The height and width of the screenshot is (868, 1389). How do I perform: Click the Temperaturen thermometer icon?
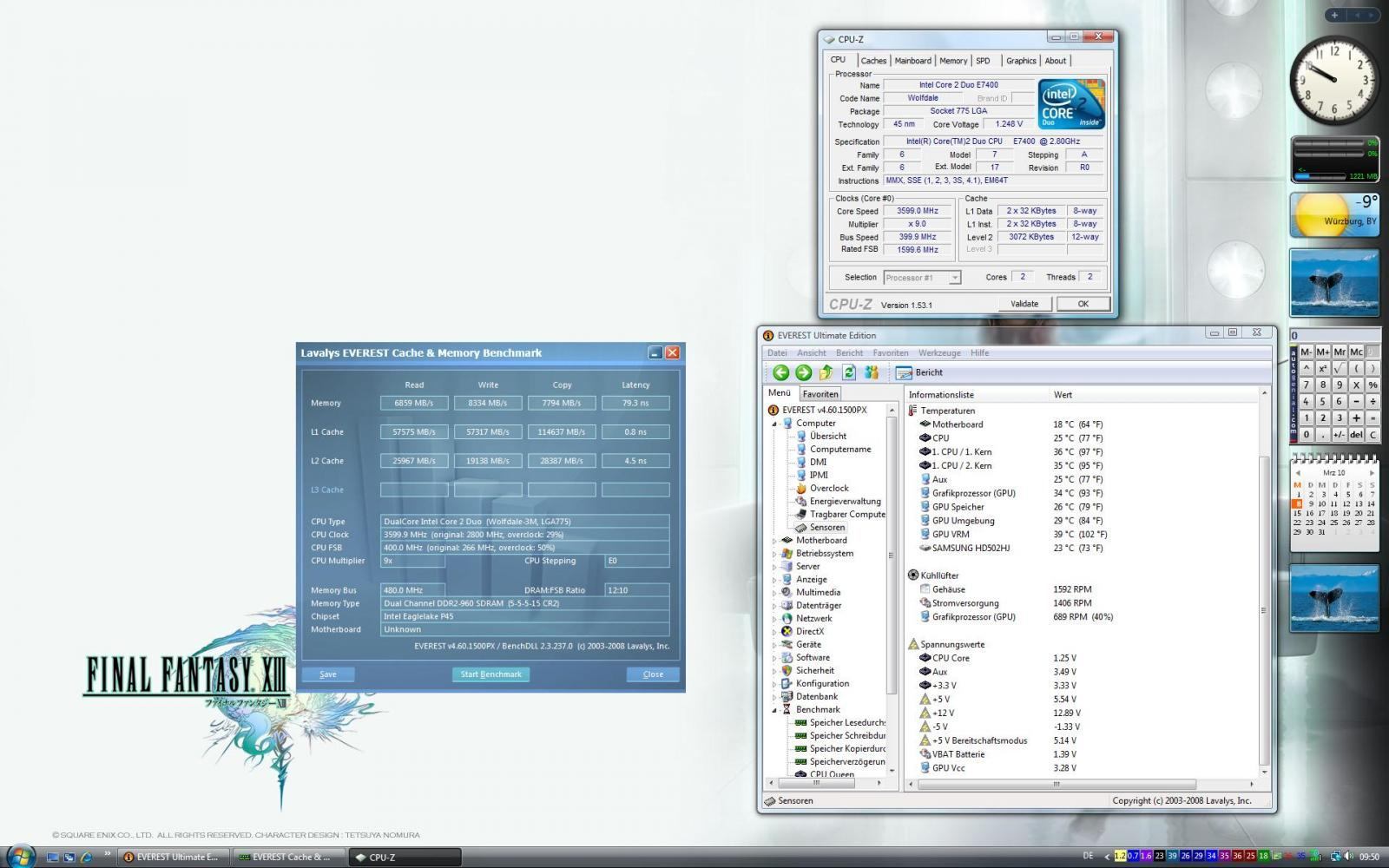point(913,411)
